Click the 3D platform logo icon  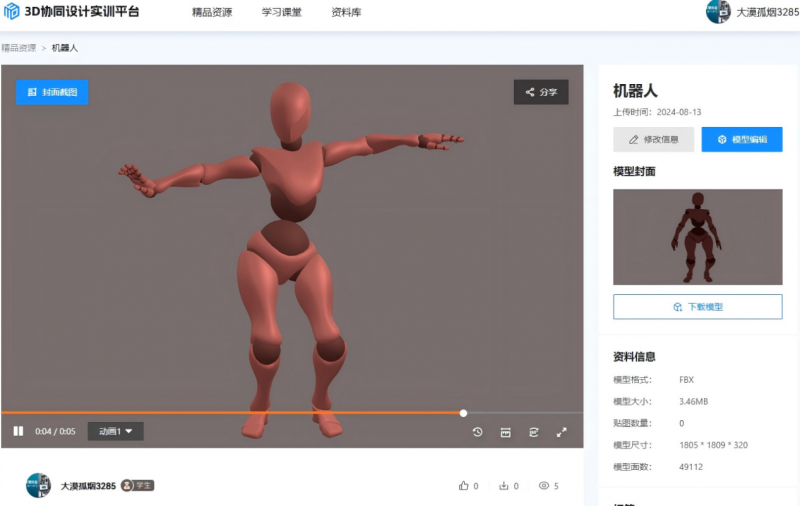tap(12, 13)
